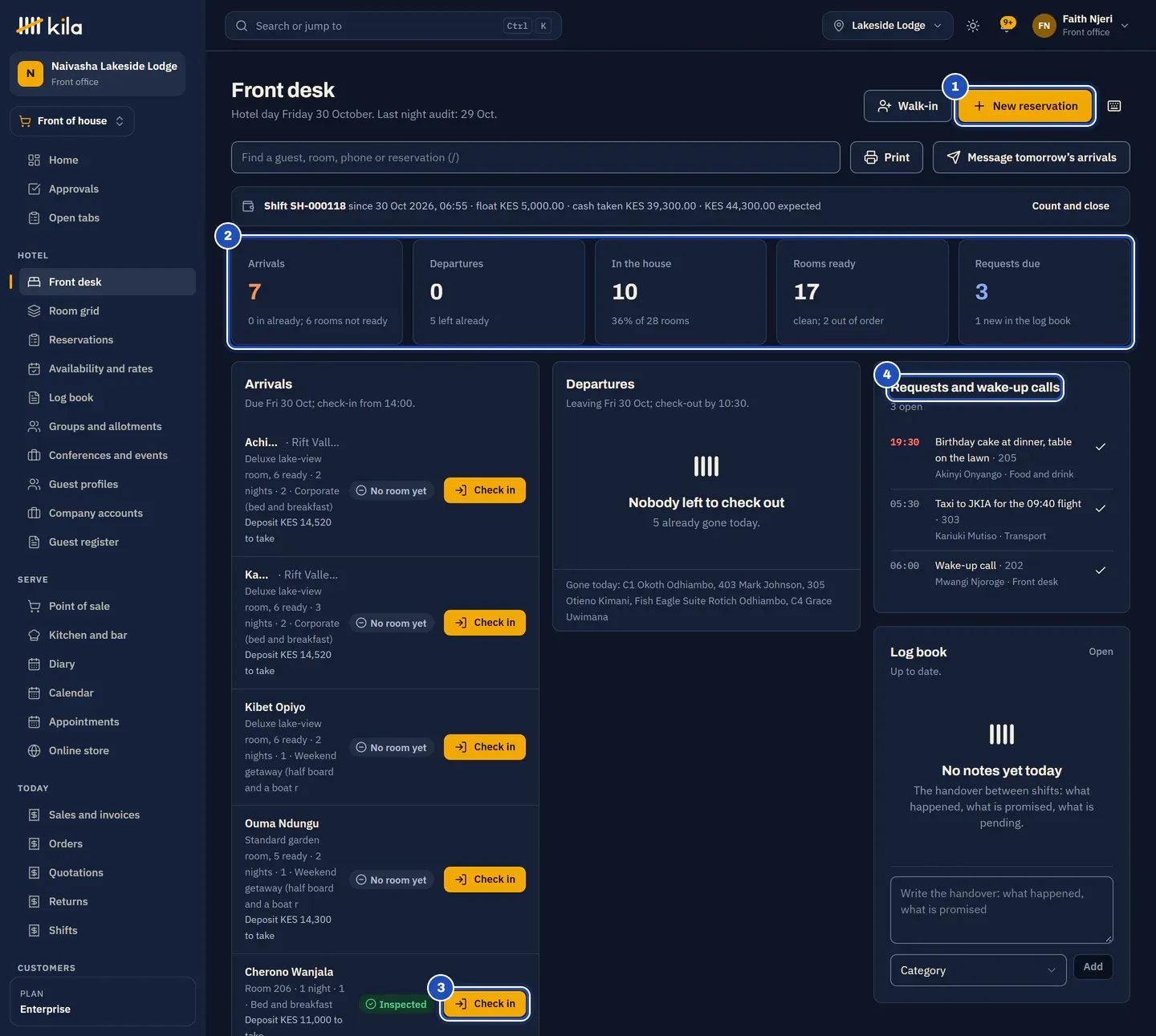Tick off the Taxi to JKIA request
Viewport: 1156px width, 1036px height.
(1101, 509)
